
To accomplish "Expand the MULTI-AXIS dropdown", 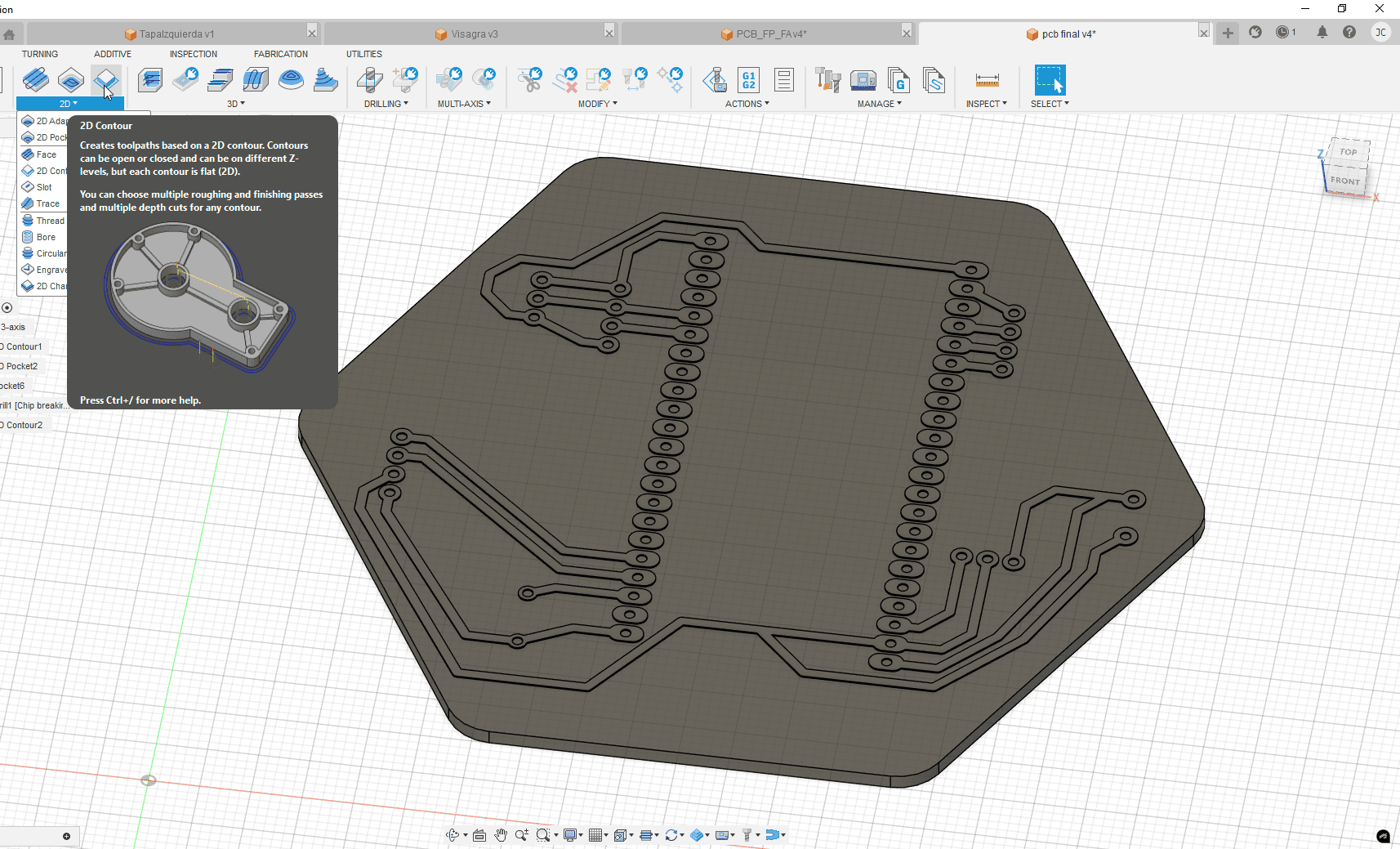I will tap(464, 104).
